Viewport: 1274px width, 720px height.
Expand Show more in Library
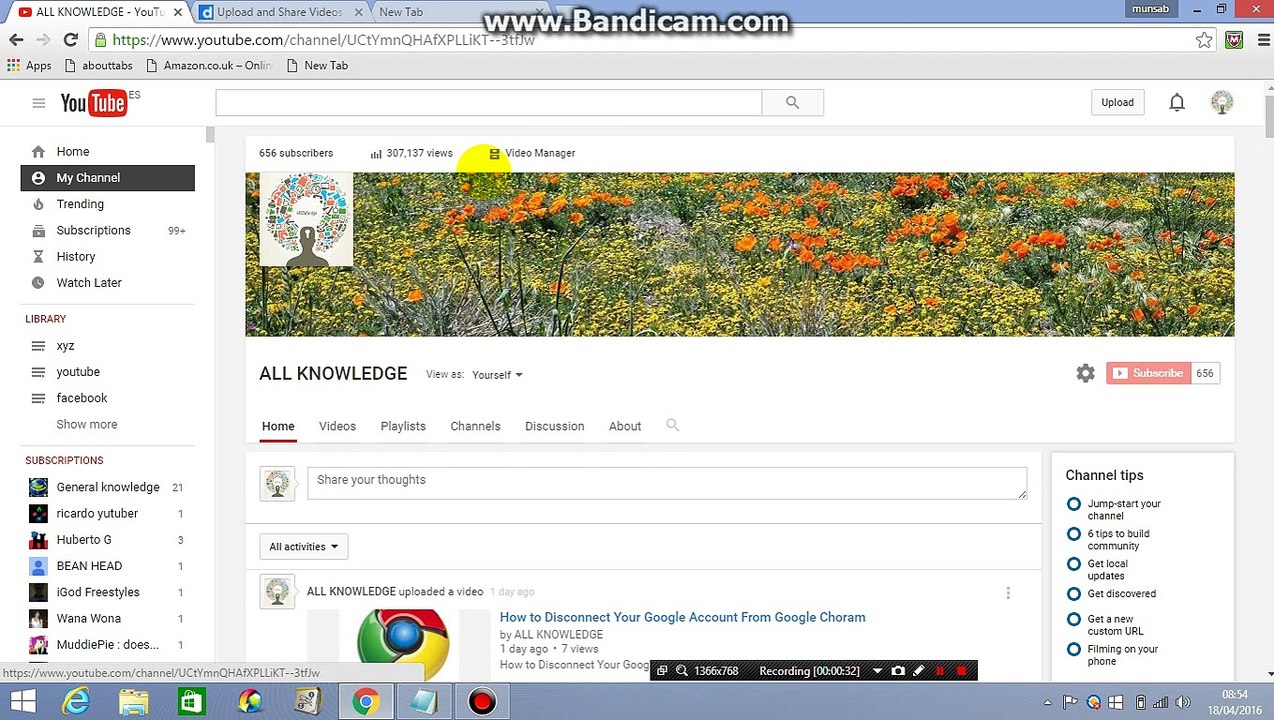[x=87, y=424]
